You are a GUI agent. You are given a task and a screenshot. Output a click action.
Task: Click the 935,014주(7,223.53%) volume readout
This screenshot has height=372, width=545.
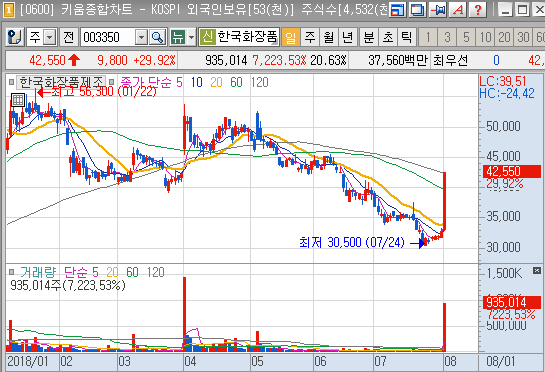pyautogui.click(x=68, y=285)
